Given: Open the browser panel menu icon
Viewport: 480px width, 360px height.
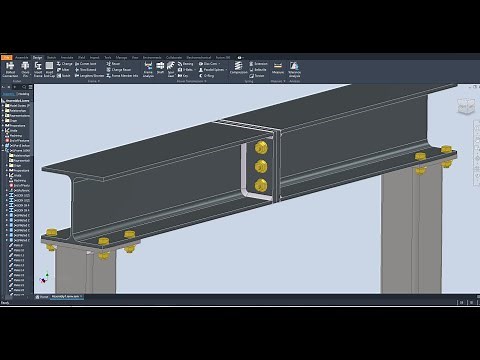Looking at the screenshot, I should click(30, 87).
